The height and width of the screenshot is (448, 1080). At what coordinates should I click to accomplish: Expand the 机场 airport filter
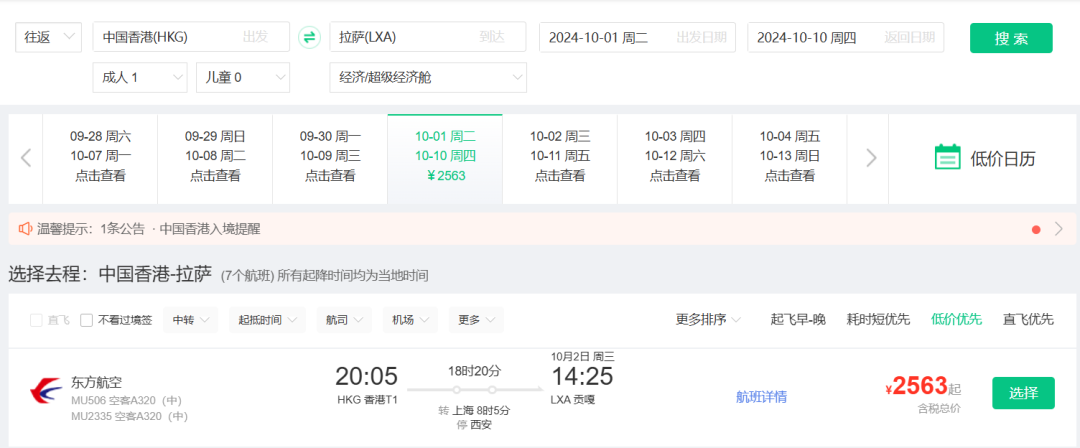411,320
